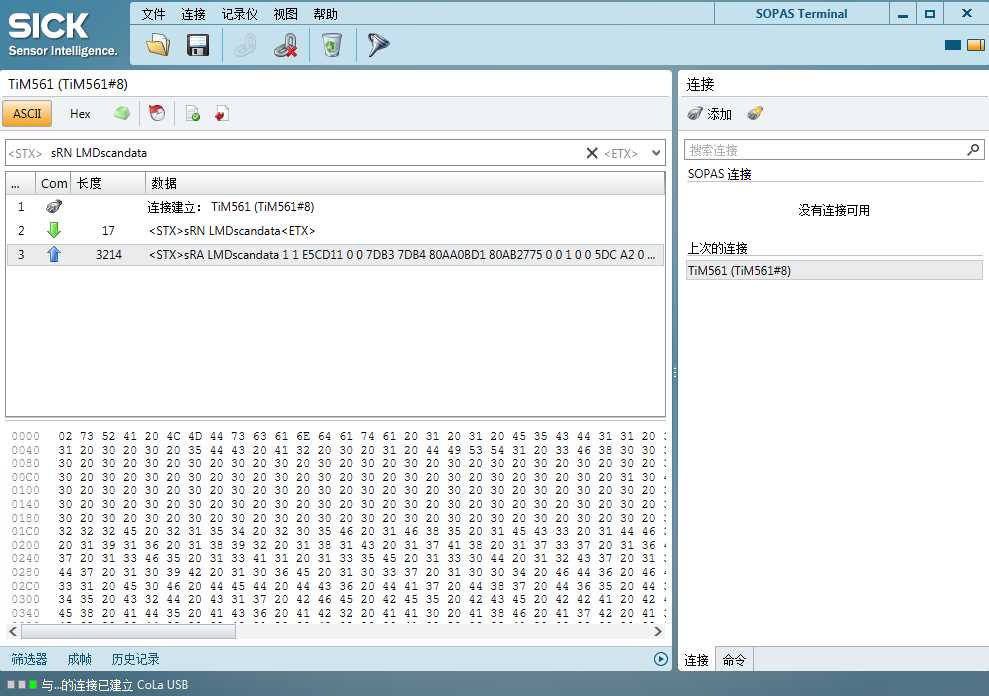Save the log using the floppy disk icon
The height and width of the screenshot is (696, 989).
tap(197, 45)
